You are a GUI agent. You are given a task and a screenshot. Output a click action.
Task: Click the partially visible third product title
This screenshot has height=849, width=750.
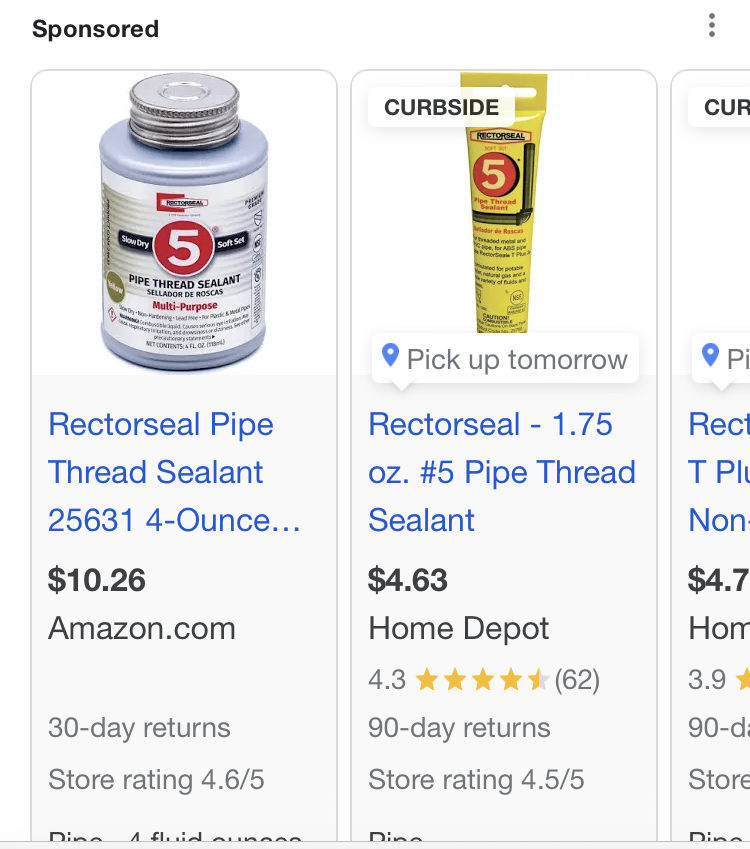point(718,472)
